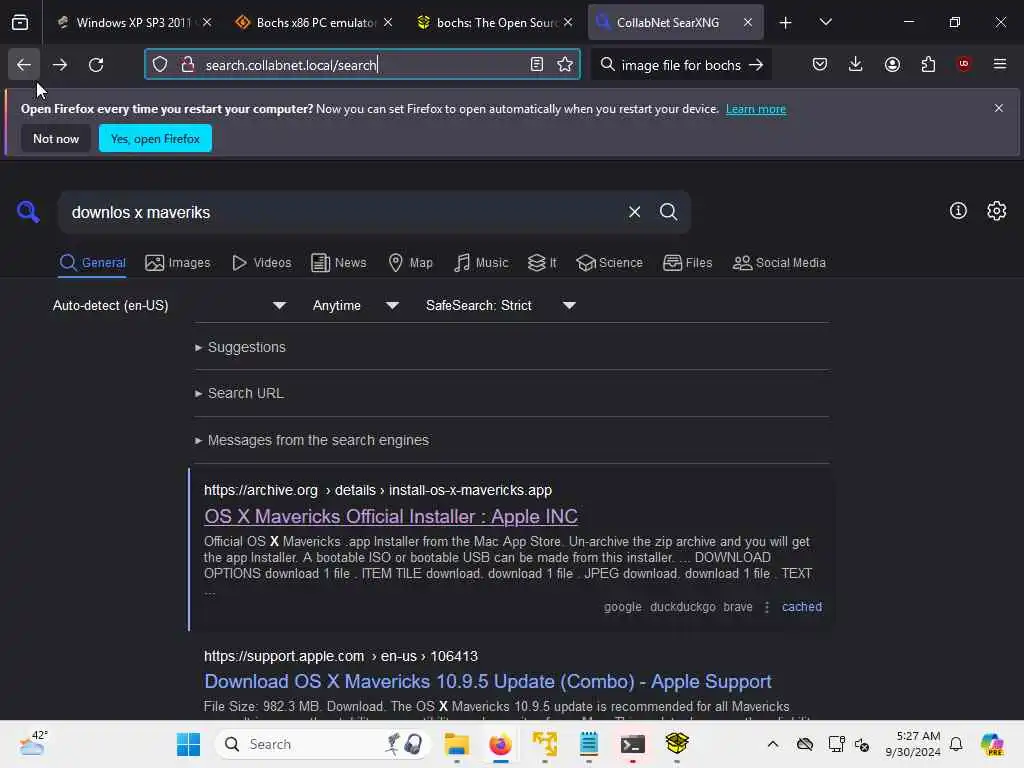Open the terminal app on the taskbar

click(632, 744)
